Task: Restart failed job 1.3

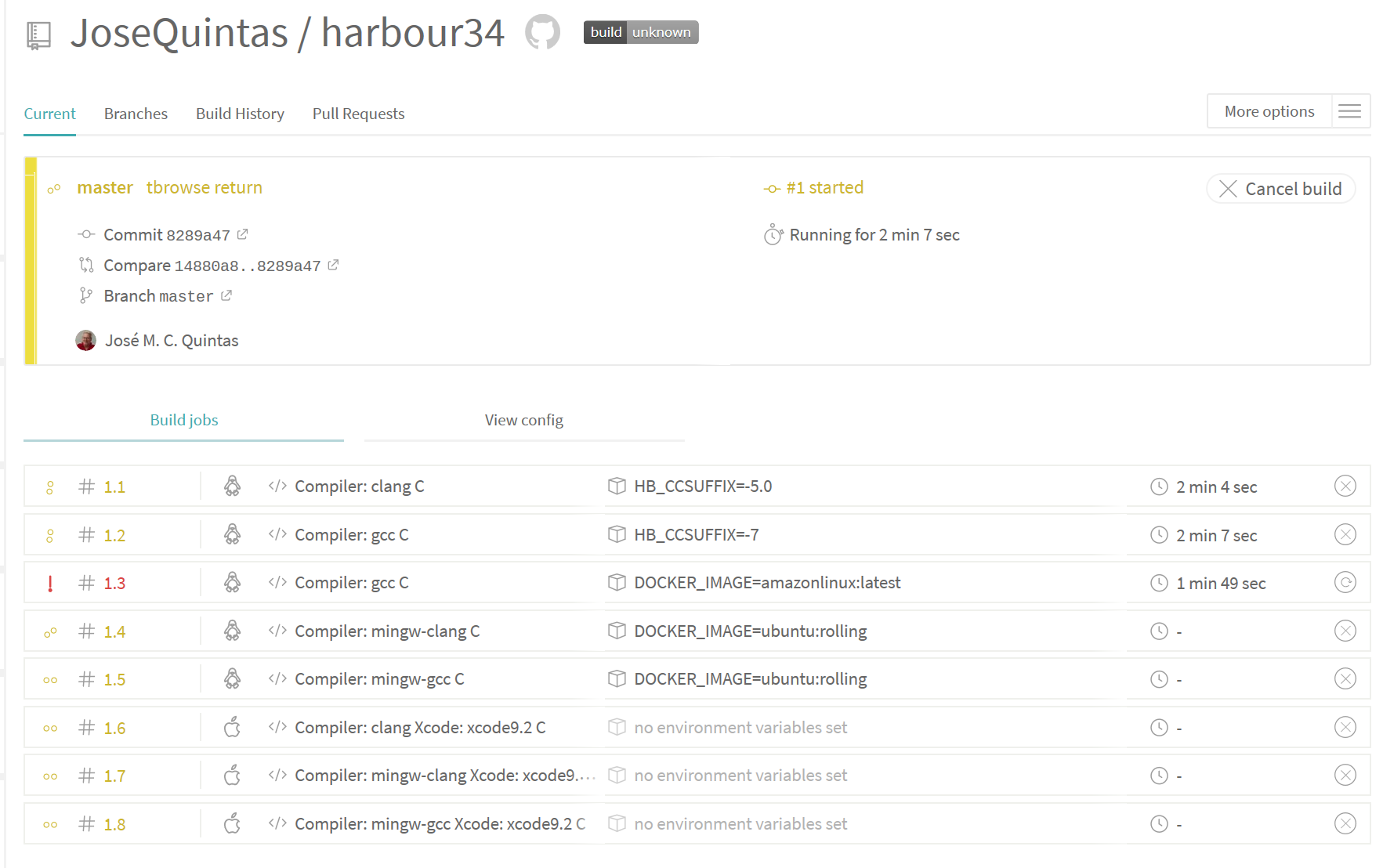Action: click(x=1345, y=583)
